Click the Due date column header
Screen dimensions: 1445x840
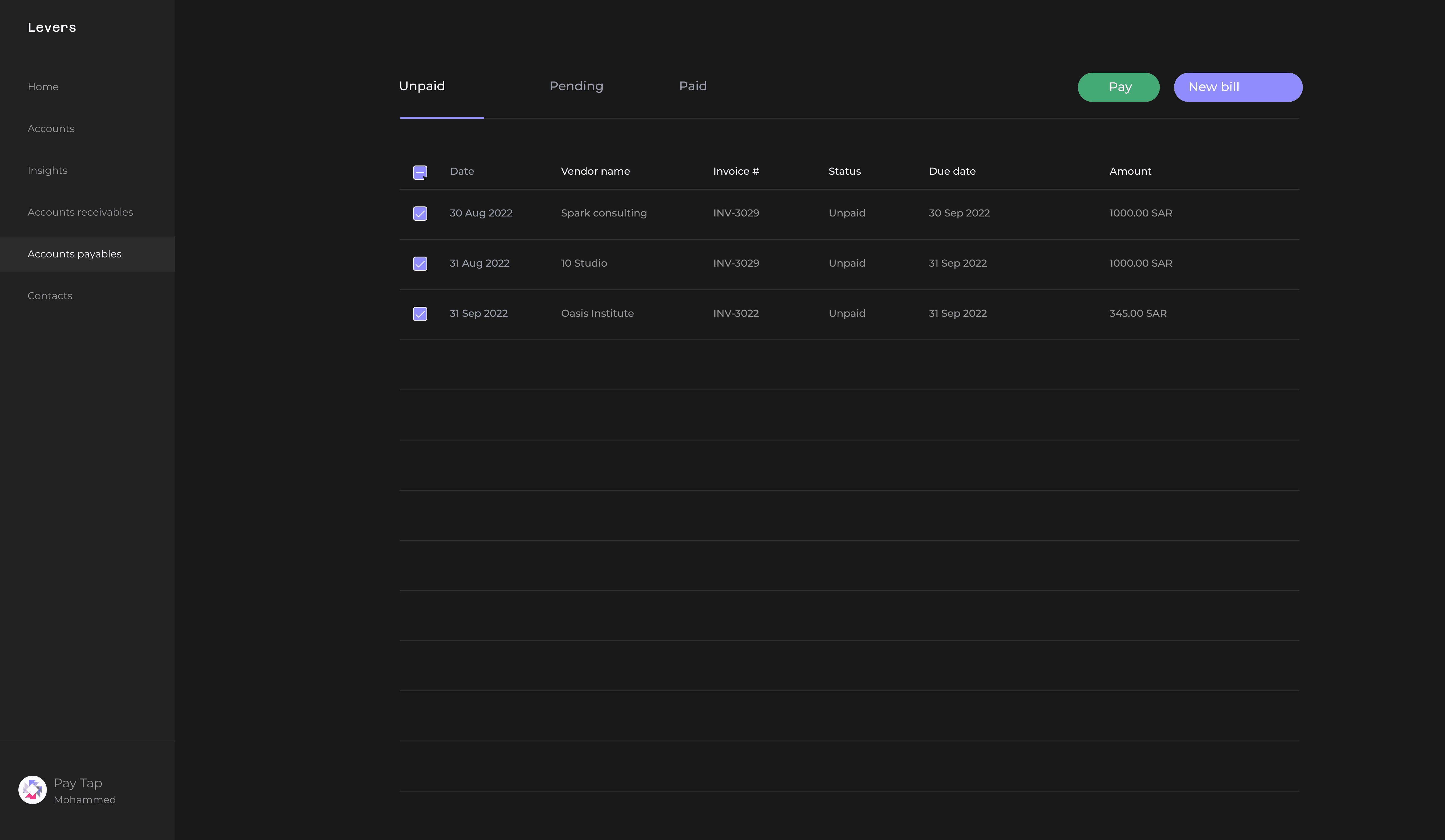[952, 171]
